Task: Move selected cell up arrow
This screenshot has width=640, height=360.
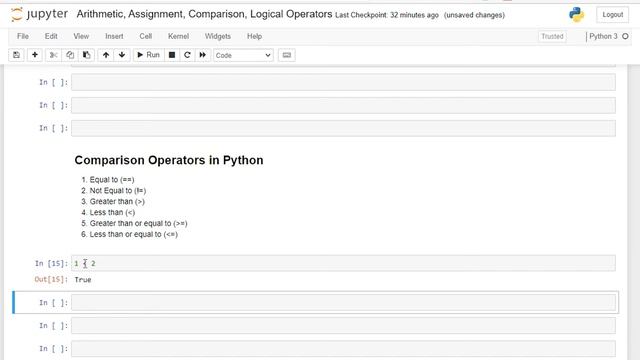Action: (106, 55)
